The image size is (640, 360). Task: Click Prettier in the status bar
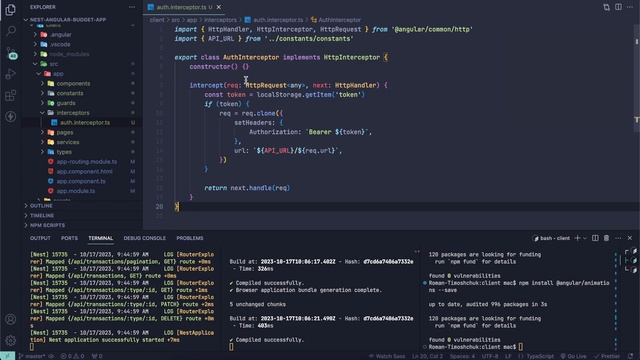click(x=607, y=356)
